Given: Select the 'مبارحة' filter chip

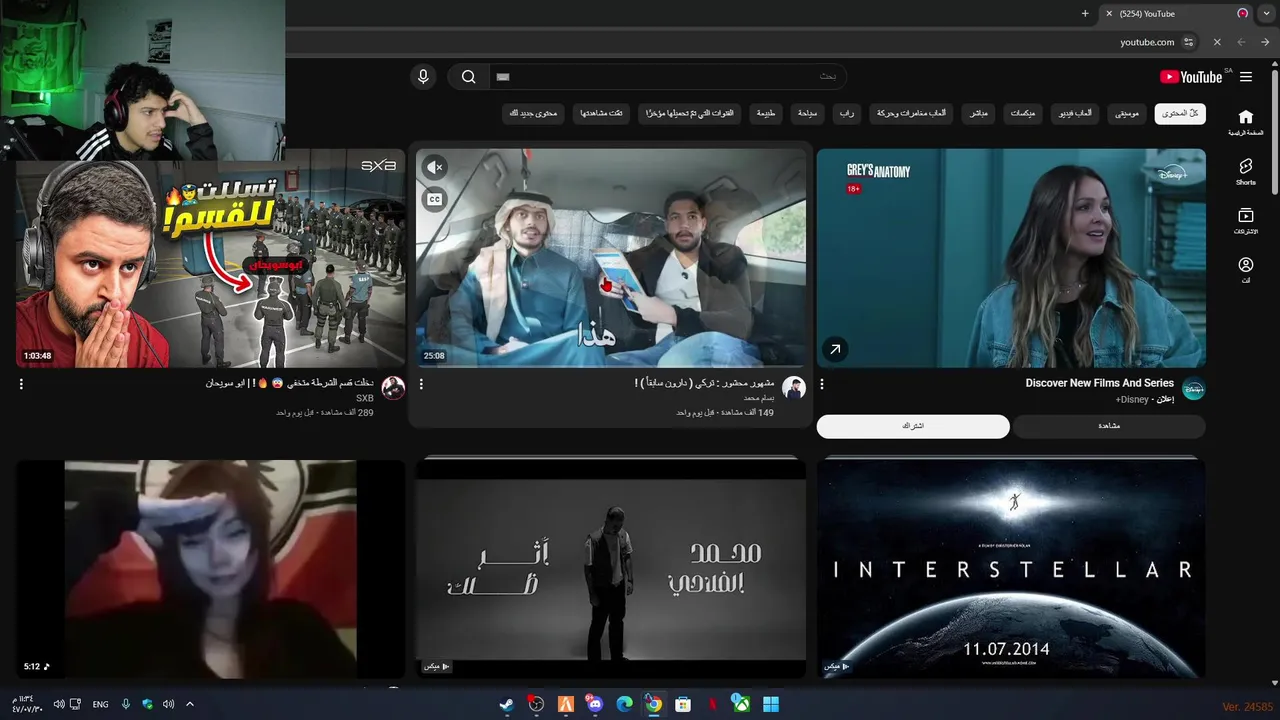Looking at the screenshot, I should click(807, 113).
